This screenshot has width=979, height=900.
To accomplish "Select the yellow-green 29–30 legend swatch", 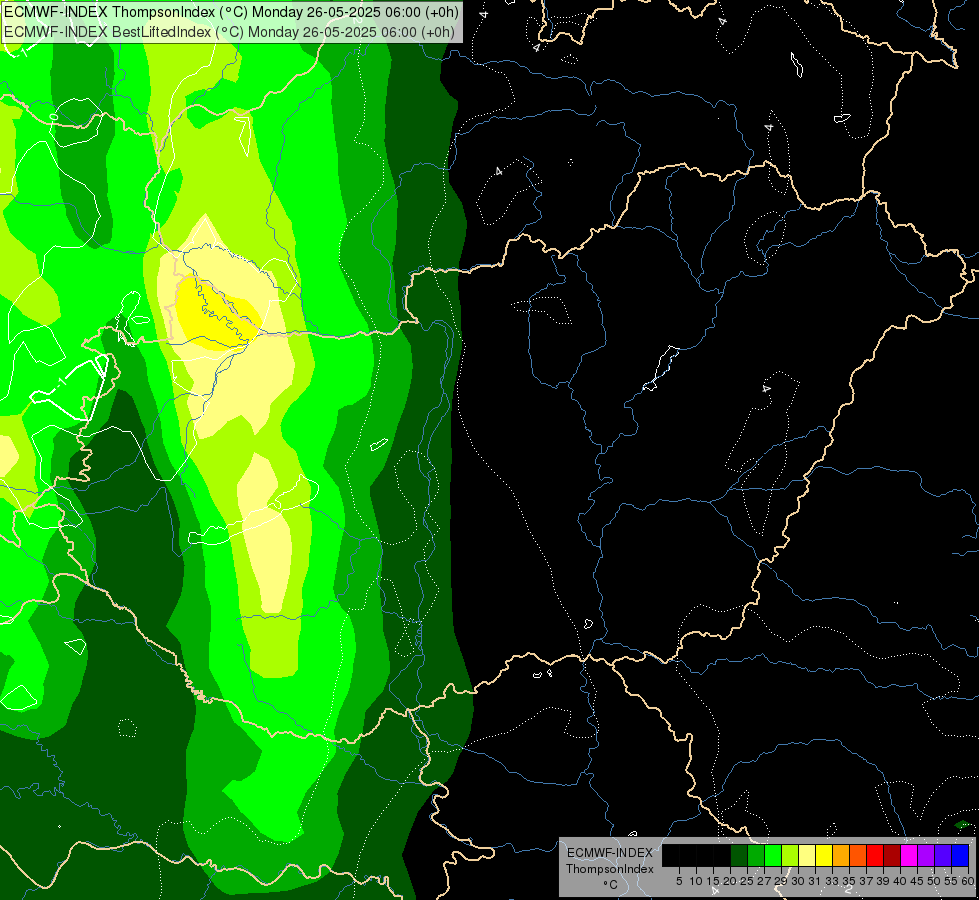I will click(790, 855).
